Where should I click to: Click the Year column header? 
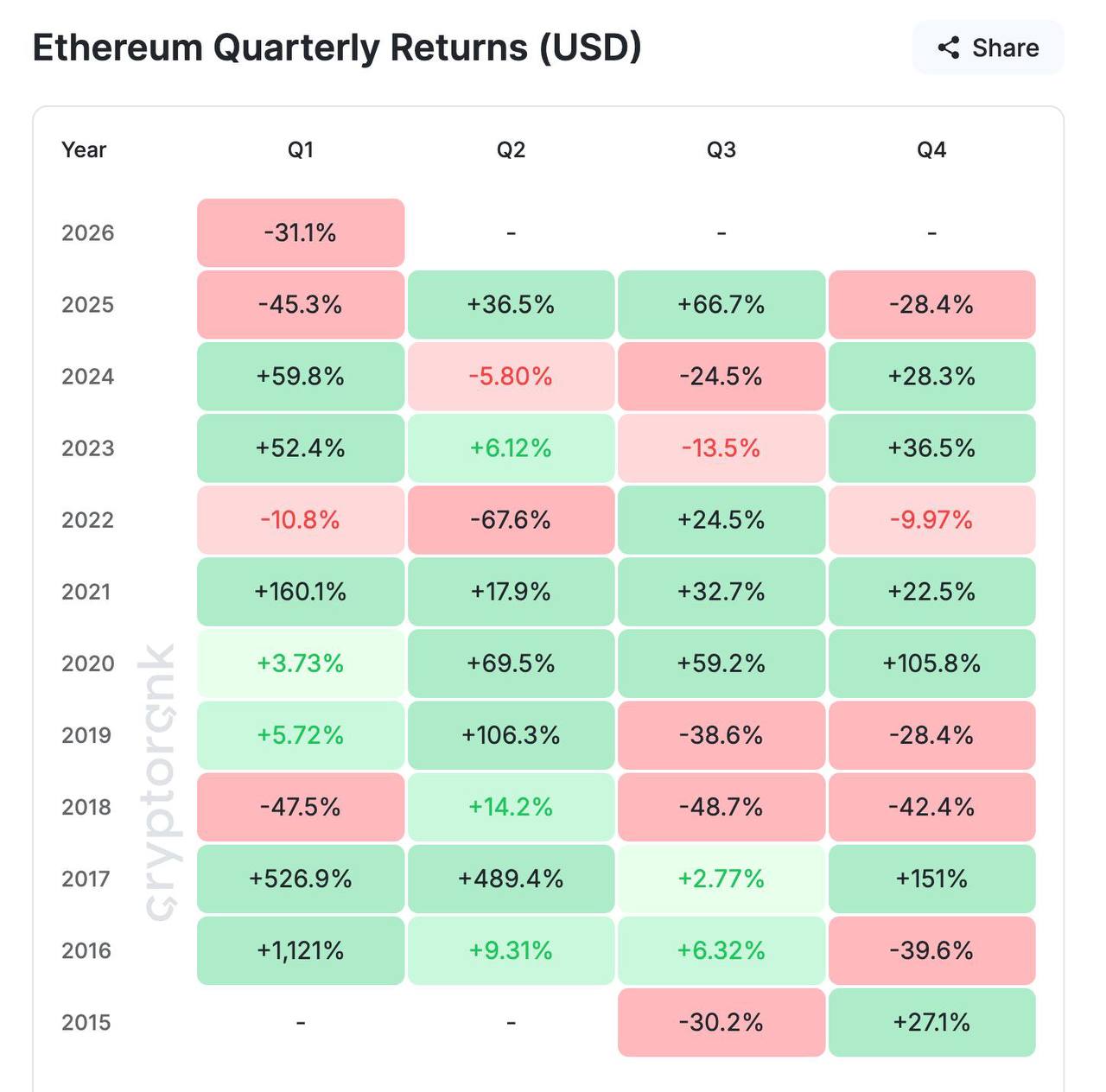tap(84, 149)
